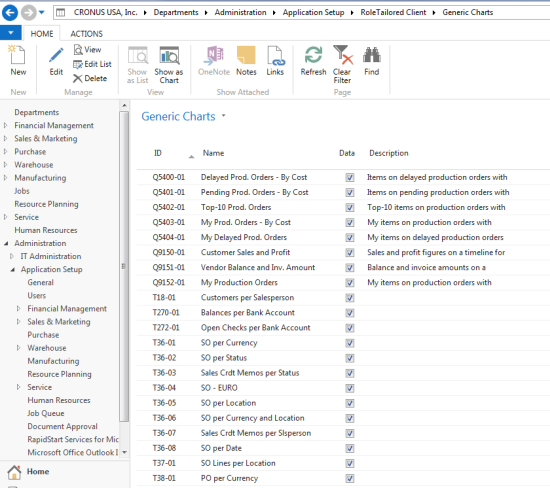Viewport: 550px width, 488px height.
Task: Click the address bar page icon
Action: pyautogui.click(x=61, y=13)
